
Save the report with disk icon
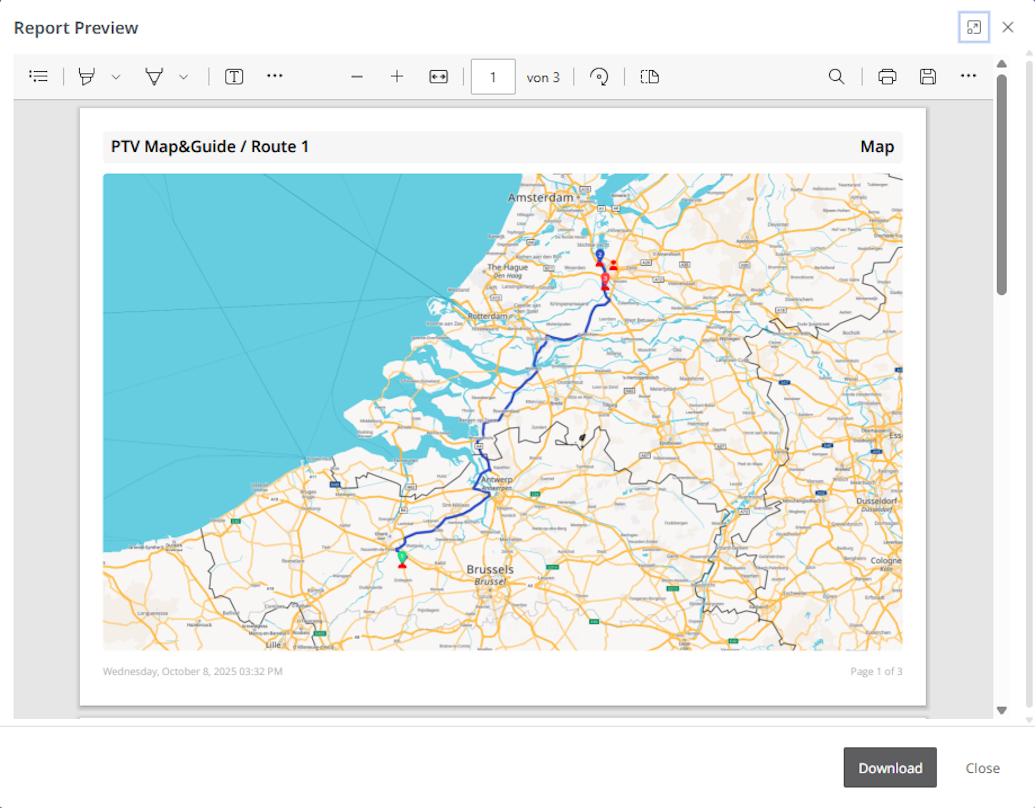[928, 76]
